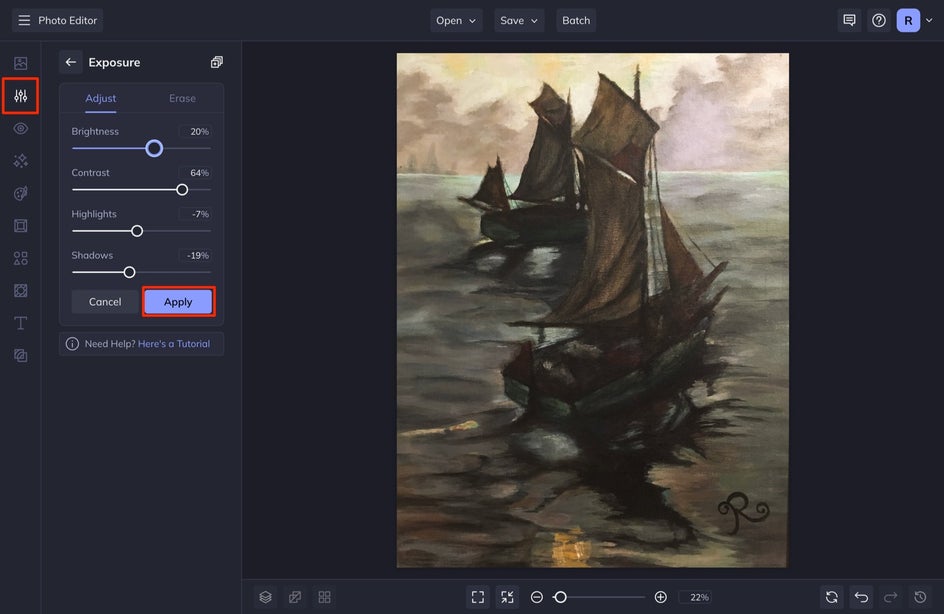Click the zoom slider handle
The image size is (944, 614).
pyautogui.click(x=560, y=597)
